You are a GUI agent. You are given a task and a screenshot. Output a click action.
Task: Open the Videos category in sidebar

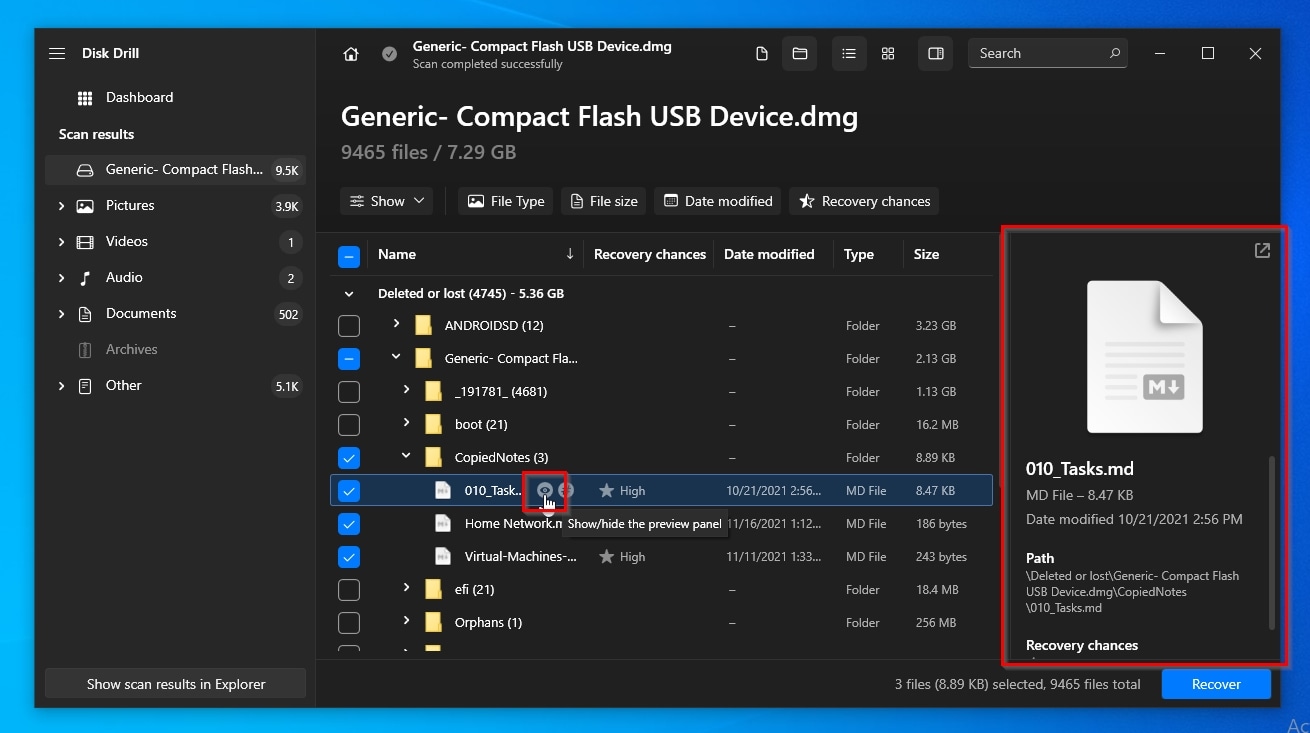tap(127, 241)
